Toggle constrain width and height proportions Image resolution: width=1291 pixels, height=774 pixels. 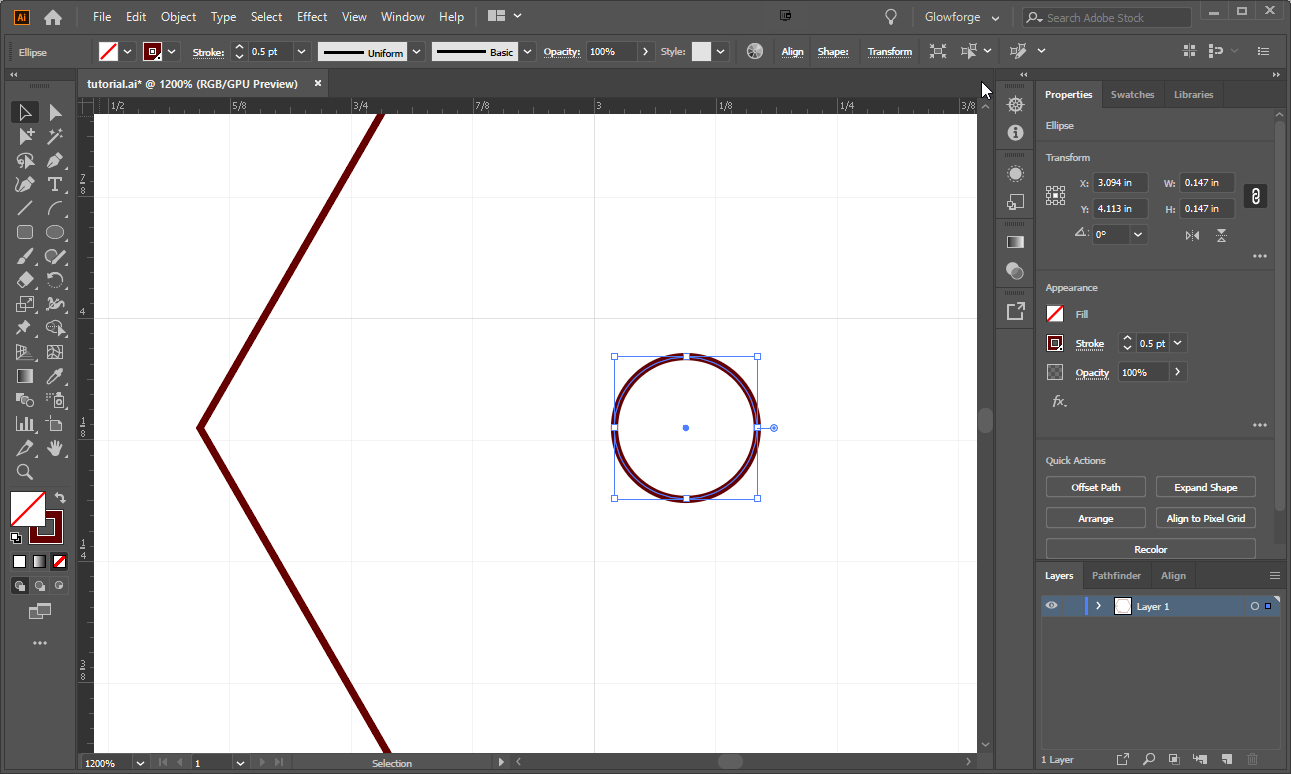coord(1255,196)
